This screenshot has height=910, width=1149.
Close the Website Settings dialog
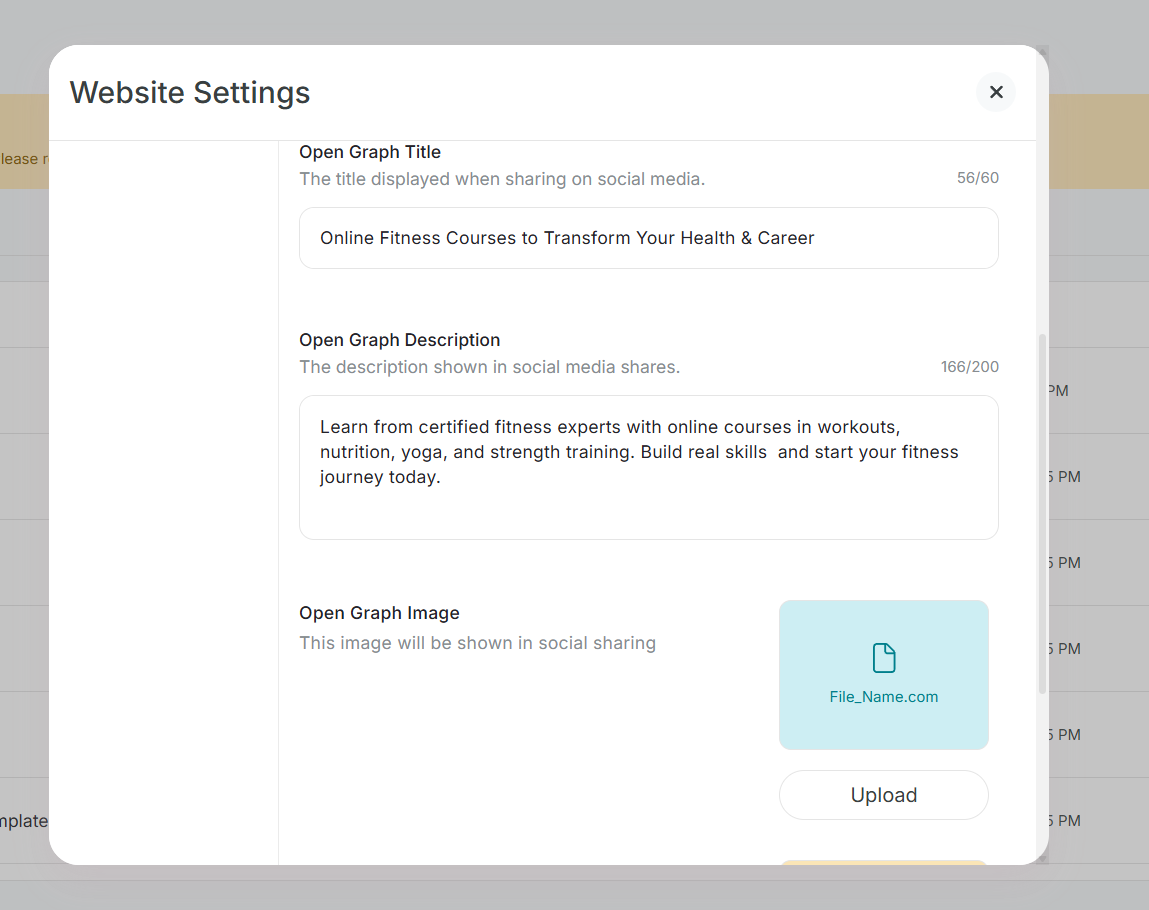pyautogui.click(x=995, y=92)
